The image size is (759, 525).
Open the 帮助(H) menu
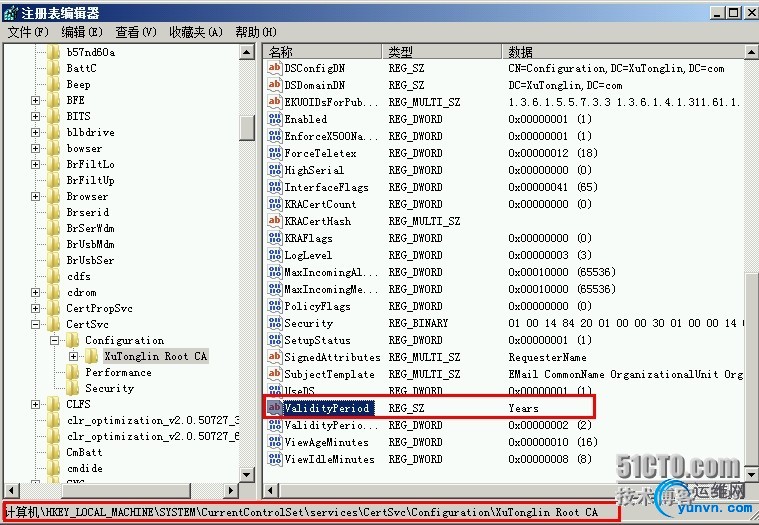click(256, 32)
